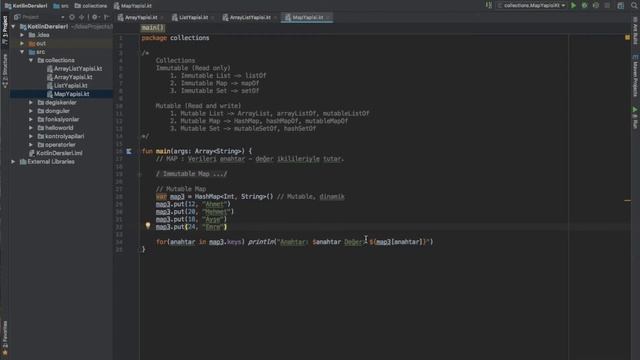Image resolution: width=640 pixels, height=360 pixels.
Task: Expand the helloworld package
Action: [31, 128]
